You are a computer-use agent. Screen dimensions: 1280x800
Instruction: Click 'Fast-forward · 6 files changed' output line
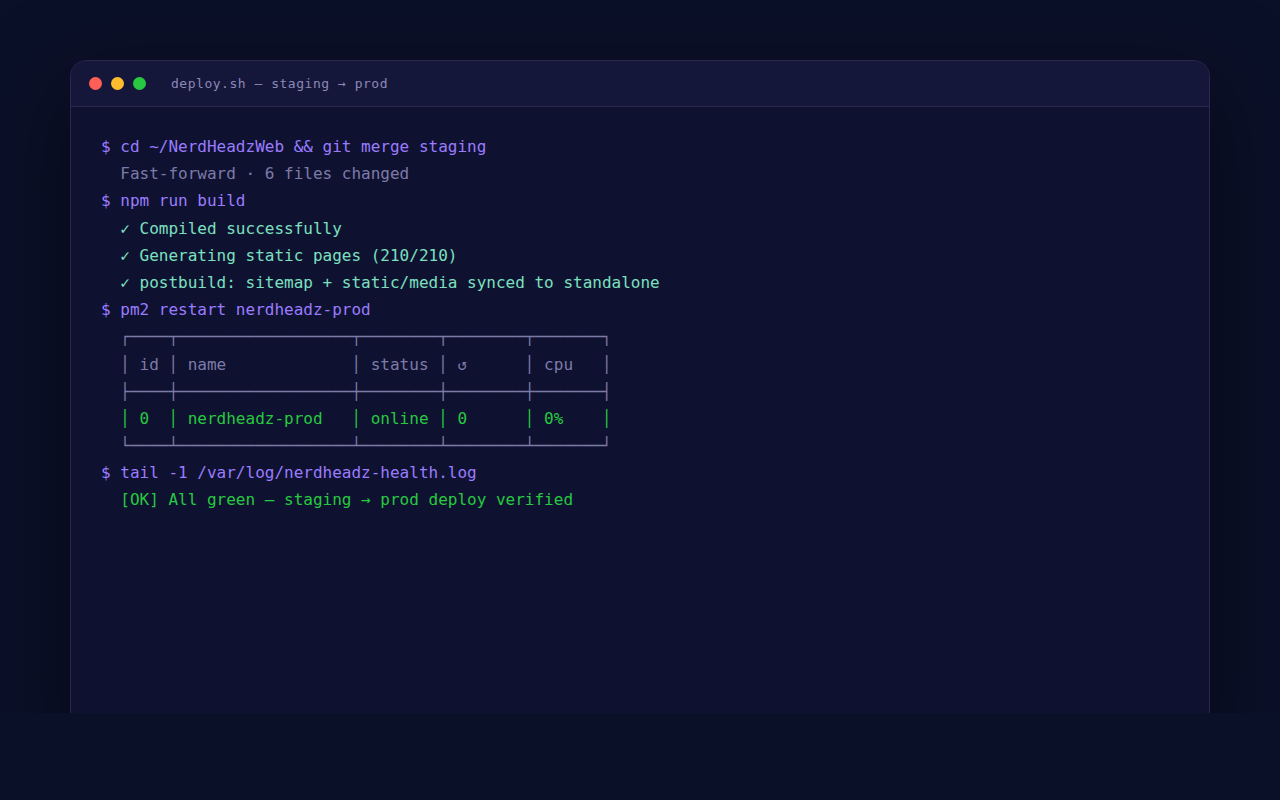[265, 174]
